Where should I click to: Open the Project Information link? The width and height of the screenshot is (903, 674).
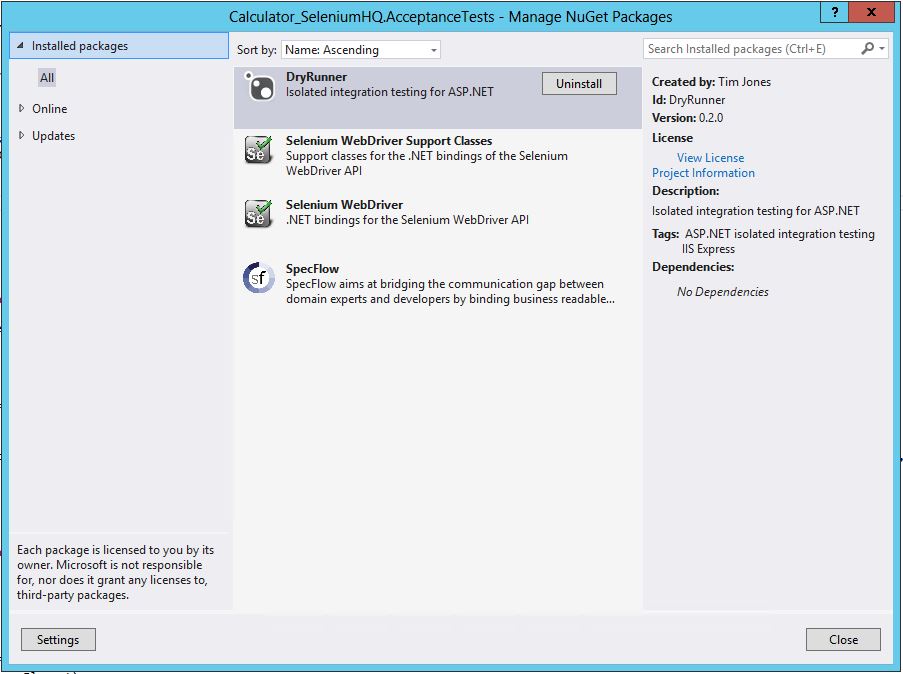703,173
